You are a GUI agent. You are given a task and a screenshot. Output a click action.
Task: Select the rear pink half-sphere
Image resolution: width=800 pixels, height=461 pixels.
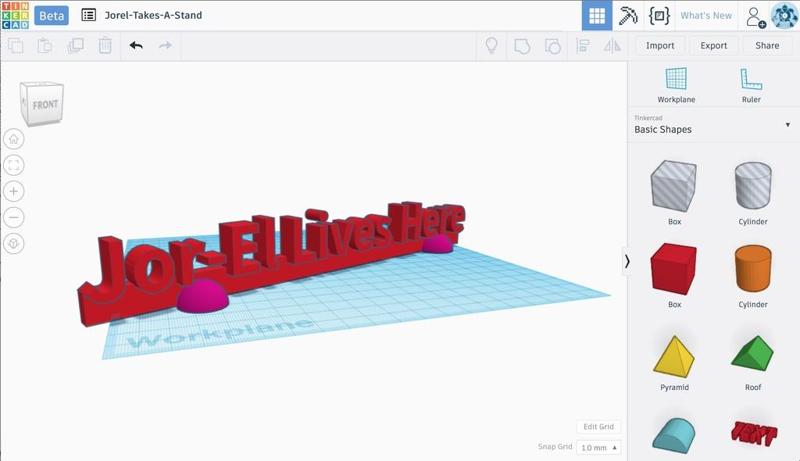(438, 244)
